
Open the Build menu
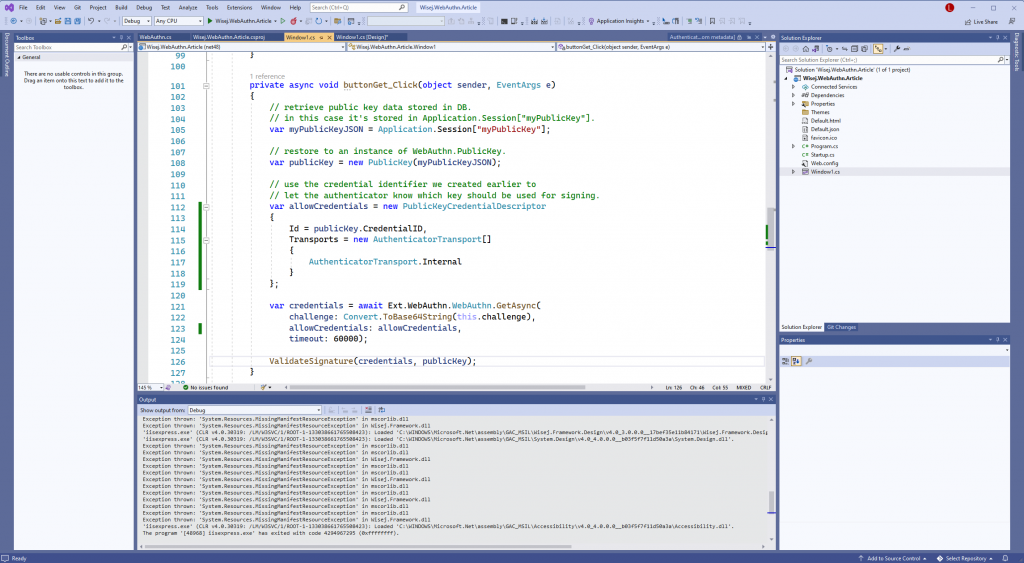point(121,7)
